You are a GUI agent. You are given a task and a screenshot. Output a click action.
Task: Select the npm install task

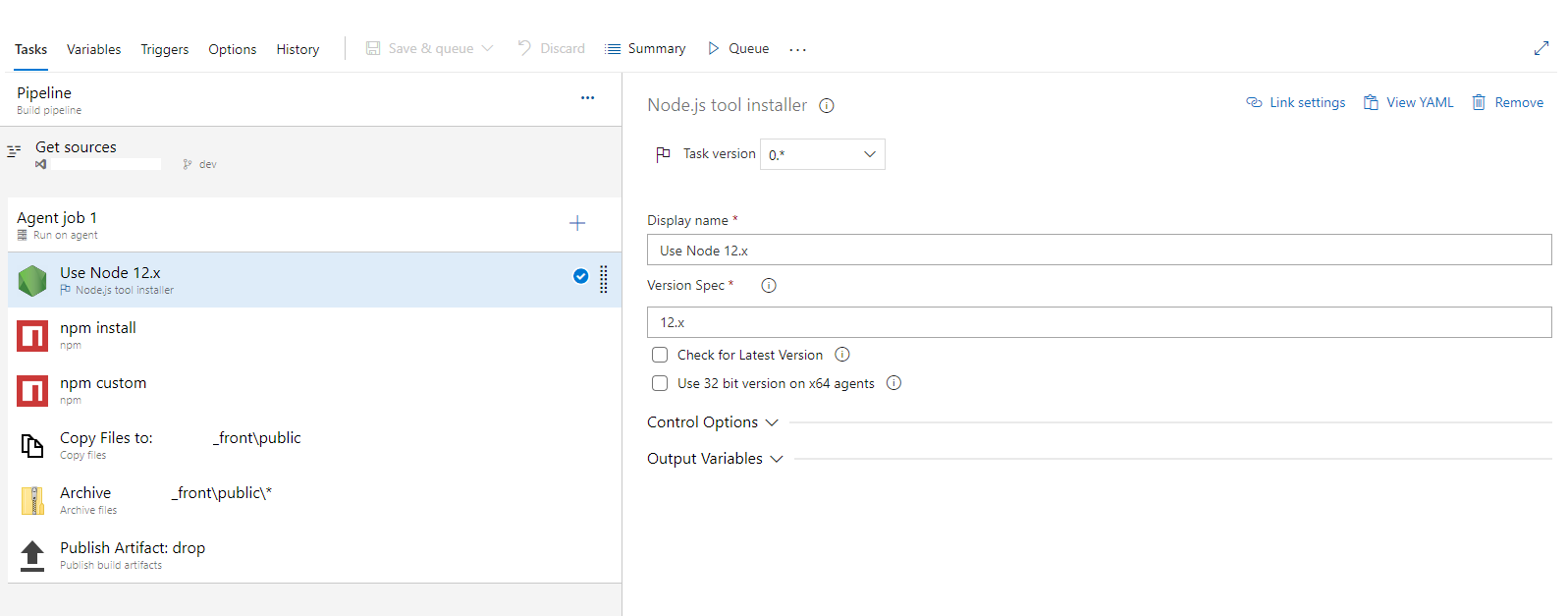pyautogui.click(x=314, y=335)
